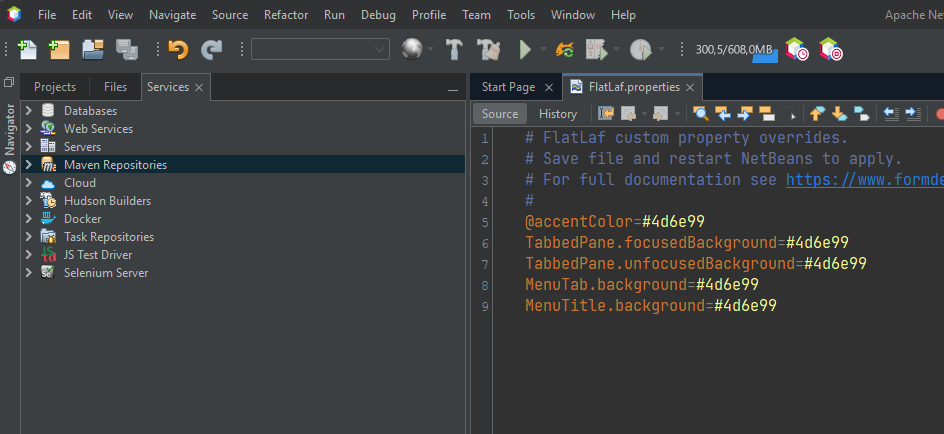Click the Toggle Bookmark icon

pos(862,113)
